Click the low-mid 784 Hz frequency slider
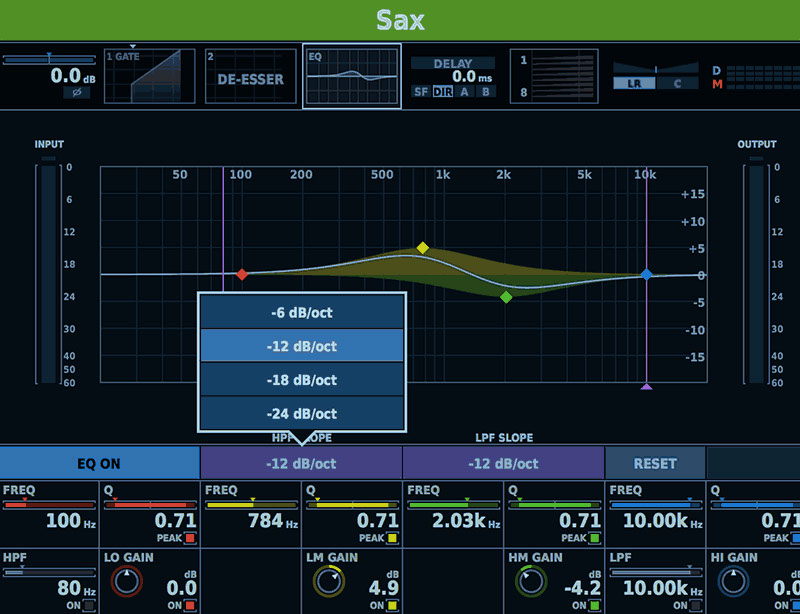The height and width of the screenshot is (614, 800). tap(252, 506)
